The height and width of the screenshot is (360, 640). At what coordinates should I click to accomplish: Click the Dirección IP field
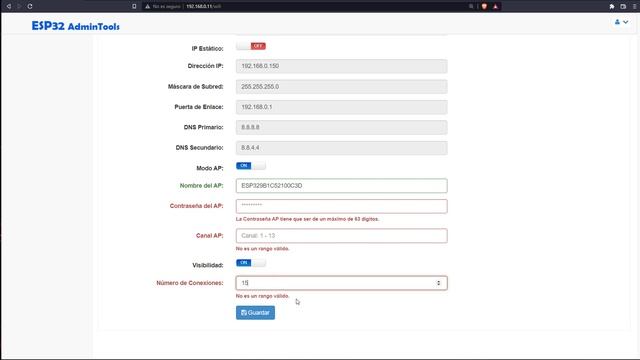[x=342, y=66]
